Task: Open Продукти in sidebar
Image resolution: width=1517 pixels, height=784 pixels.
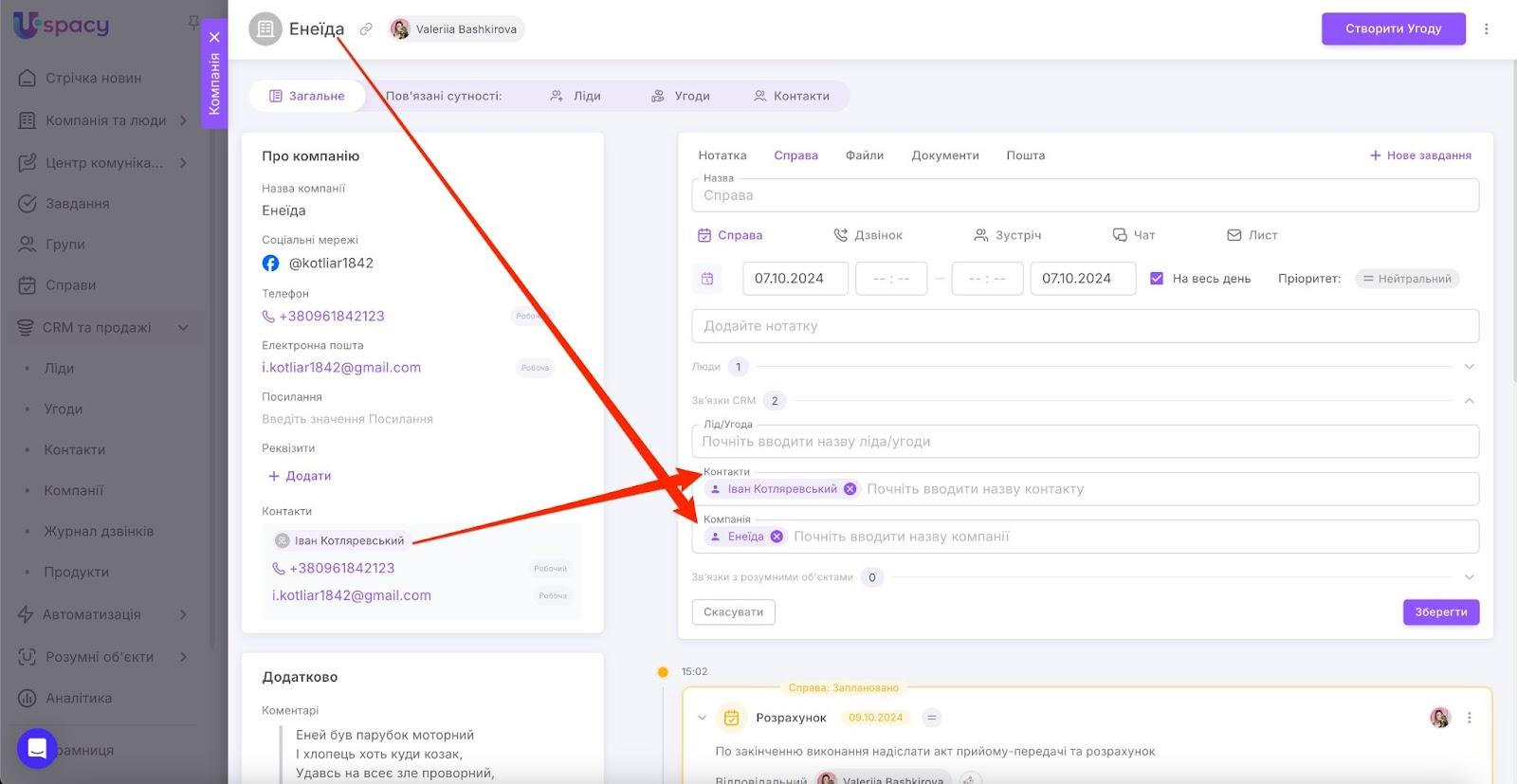Action: (77, 573)
